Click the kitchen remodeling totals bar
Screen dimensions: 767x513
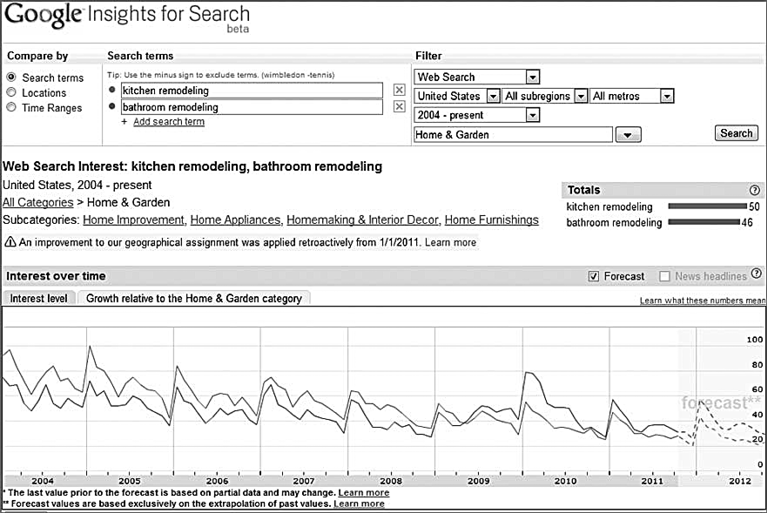click(x=707, y=206)
